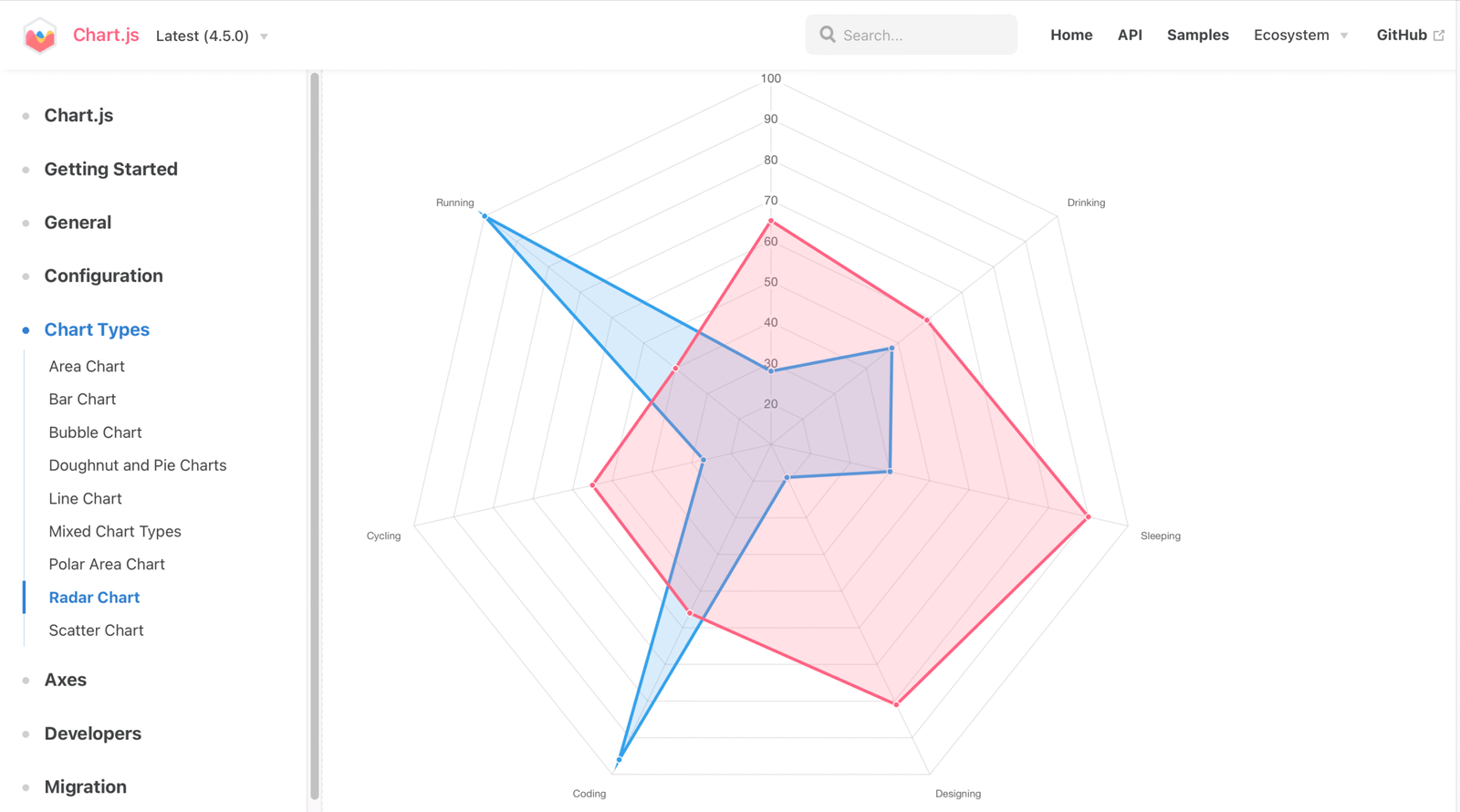Image resolution: width=1460 pixels, height=812 pixels.
Task: Open the version Latest (4.5.0) dropdown
Action: pos(212,36)
